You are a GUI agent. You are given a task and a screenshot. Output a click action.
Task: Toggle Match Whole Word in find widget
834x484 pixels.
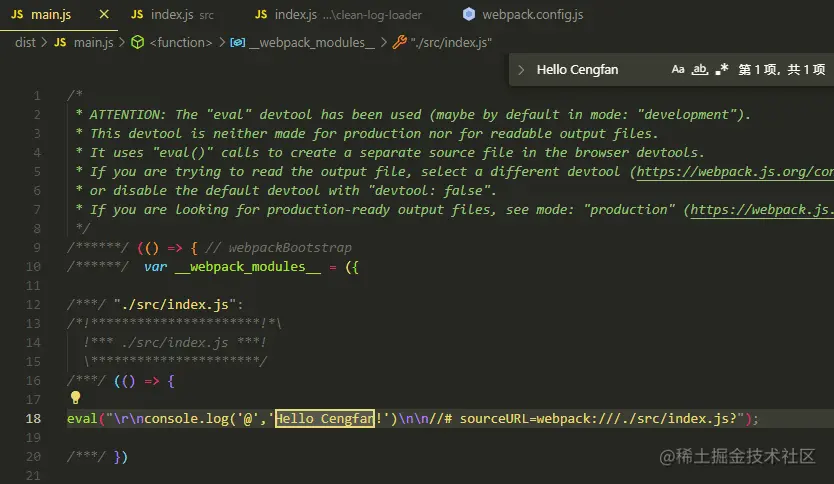click(699, 70)
